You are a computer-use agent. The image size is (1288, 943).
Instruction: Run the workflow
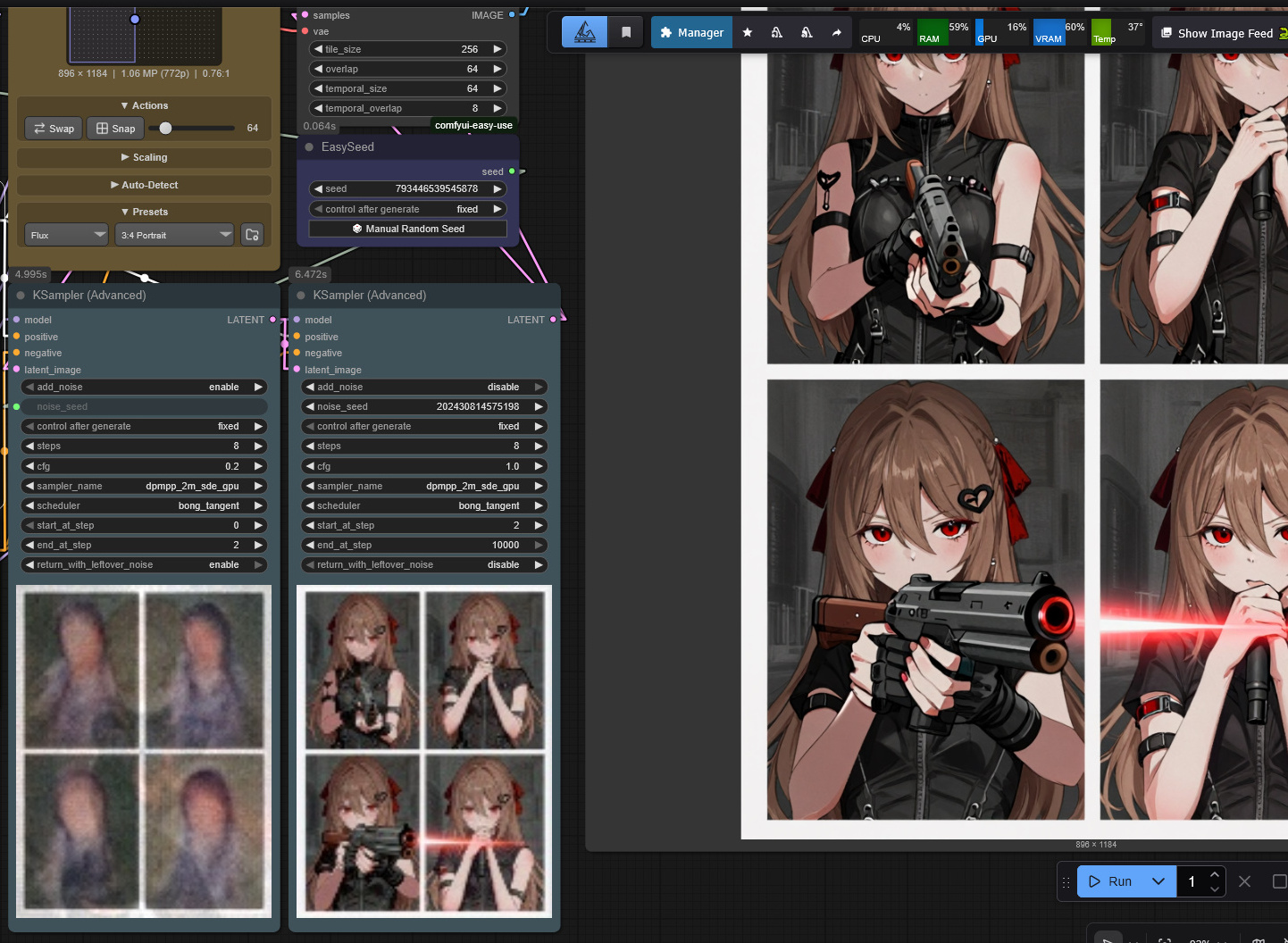pyautogui.click(x=1110, y=881)
